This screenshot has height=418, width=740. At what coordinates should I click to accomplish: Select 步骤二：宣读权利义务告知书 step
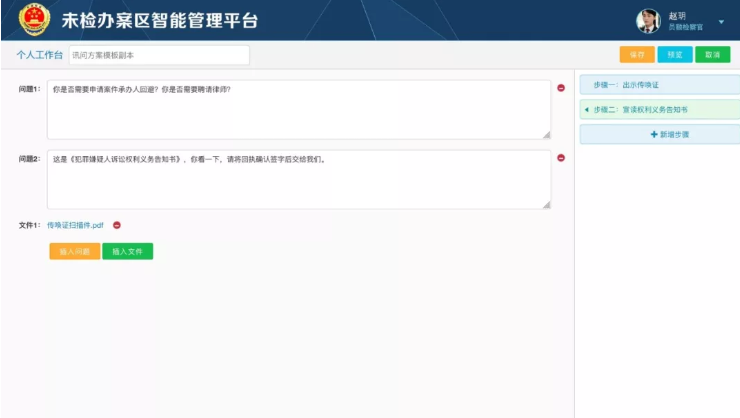(x=659, y=109)
